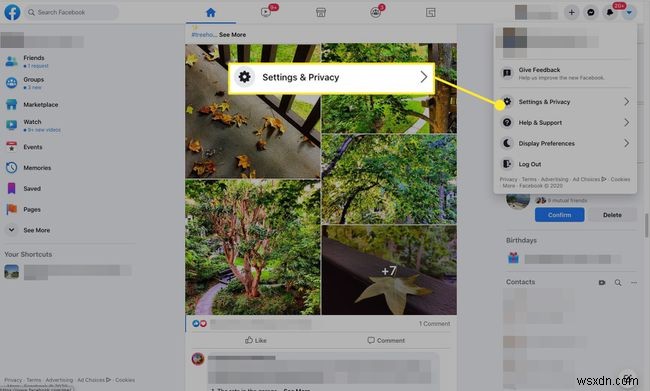650x391 pixels.
Task: Open the Groups tab in top bar
Action: [376, 12]
